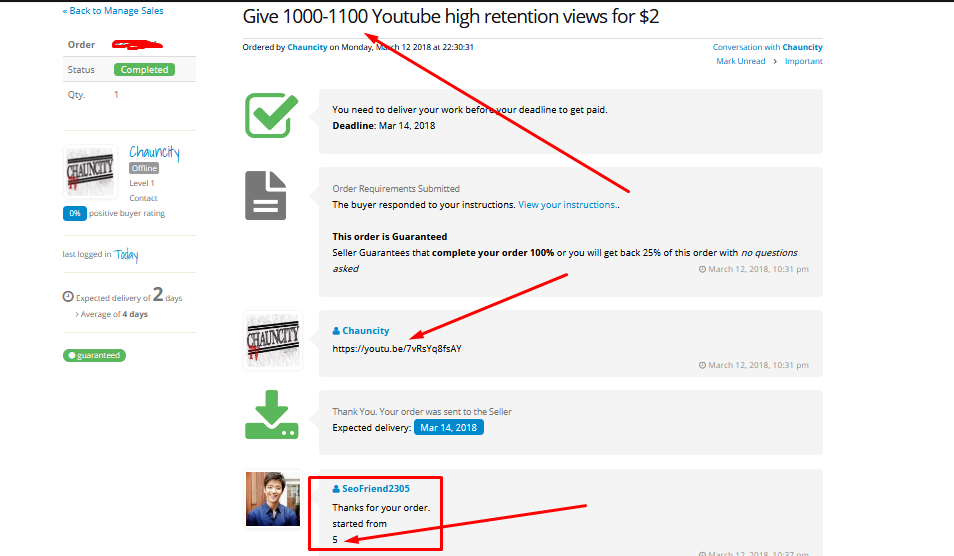Image resolution: width=954 pixels, height=556 pixels.
Task: Mark the conversation as Unread
Action: pos(740,61)
